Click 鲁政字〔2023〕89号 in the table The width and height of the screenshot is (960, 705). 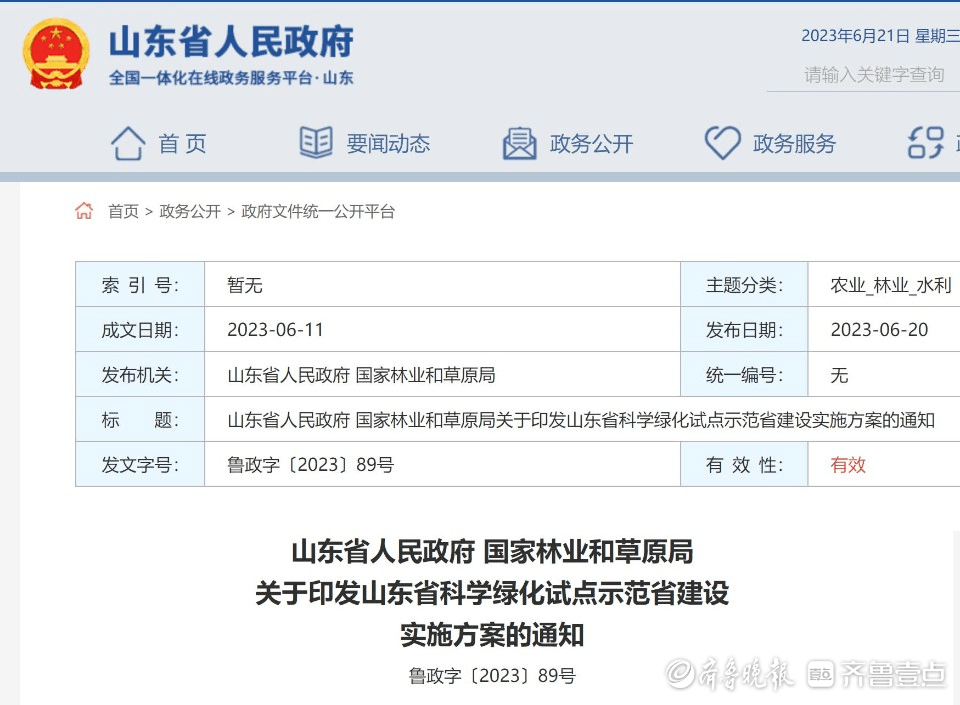click(310, 465)
